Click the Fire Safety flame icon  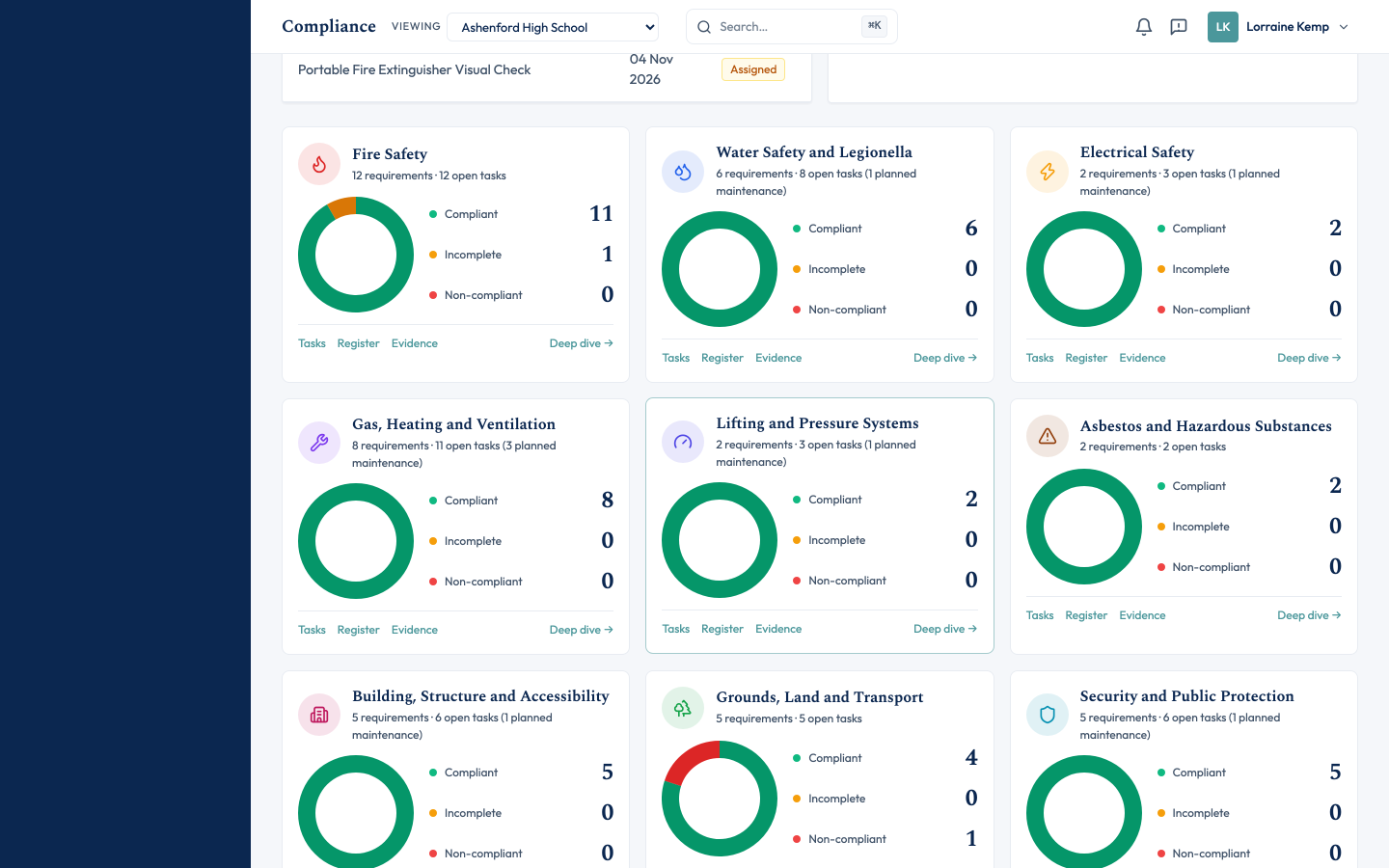319,164
